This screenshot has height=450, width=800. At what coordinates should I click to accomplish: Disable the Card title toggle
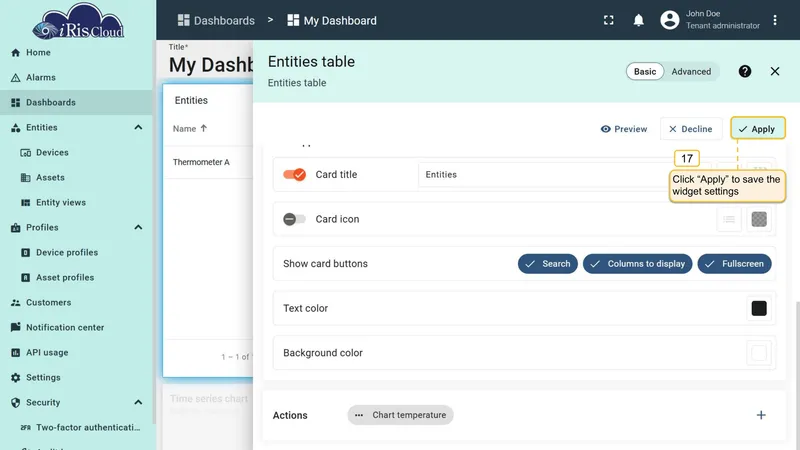(294, 174)
